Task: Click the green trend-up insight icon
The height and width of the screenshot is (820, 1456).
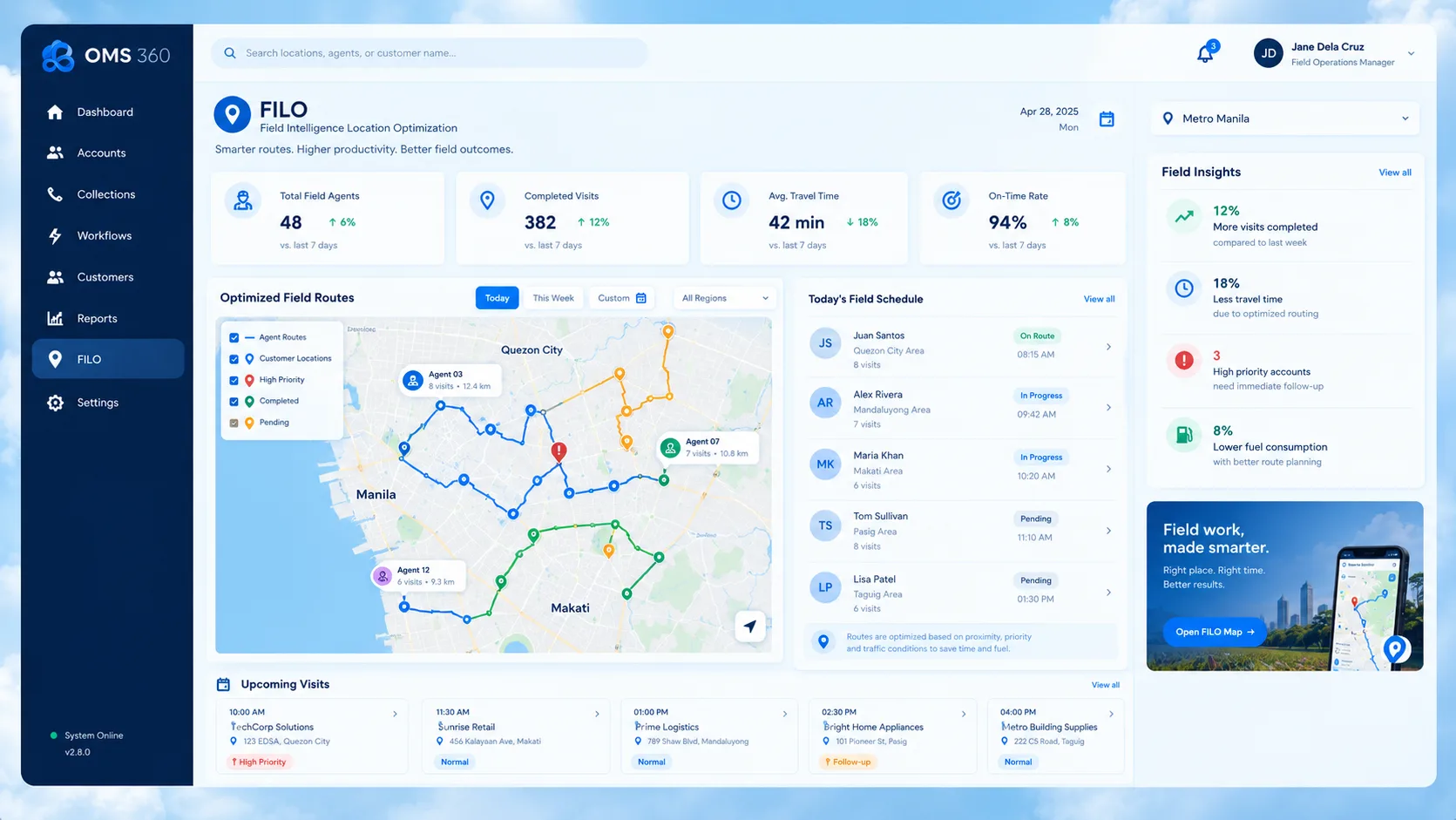Action: click(x=1184, y=216)
